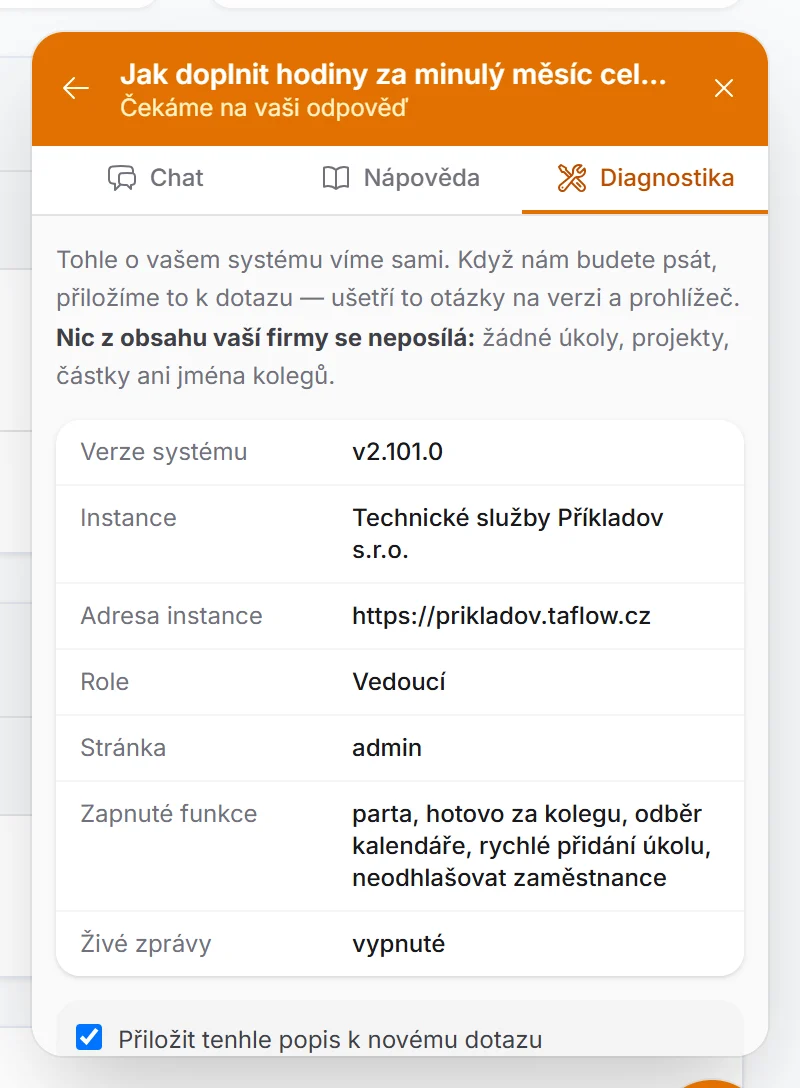Click the Živé zprávy value vypnuté
Viewport: 800px width, 1088px height.
tap(398, 944)
